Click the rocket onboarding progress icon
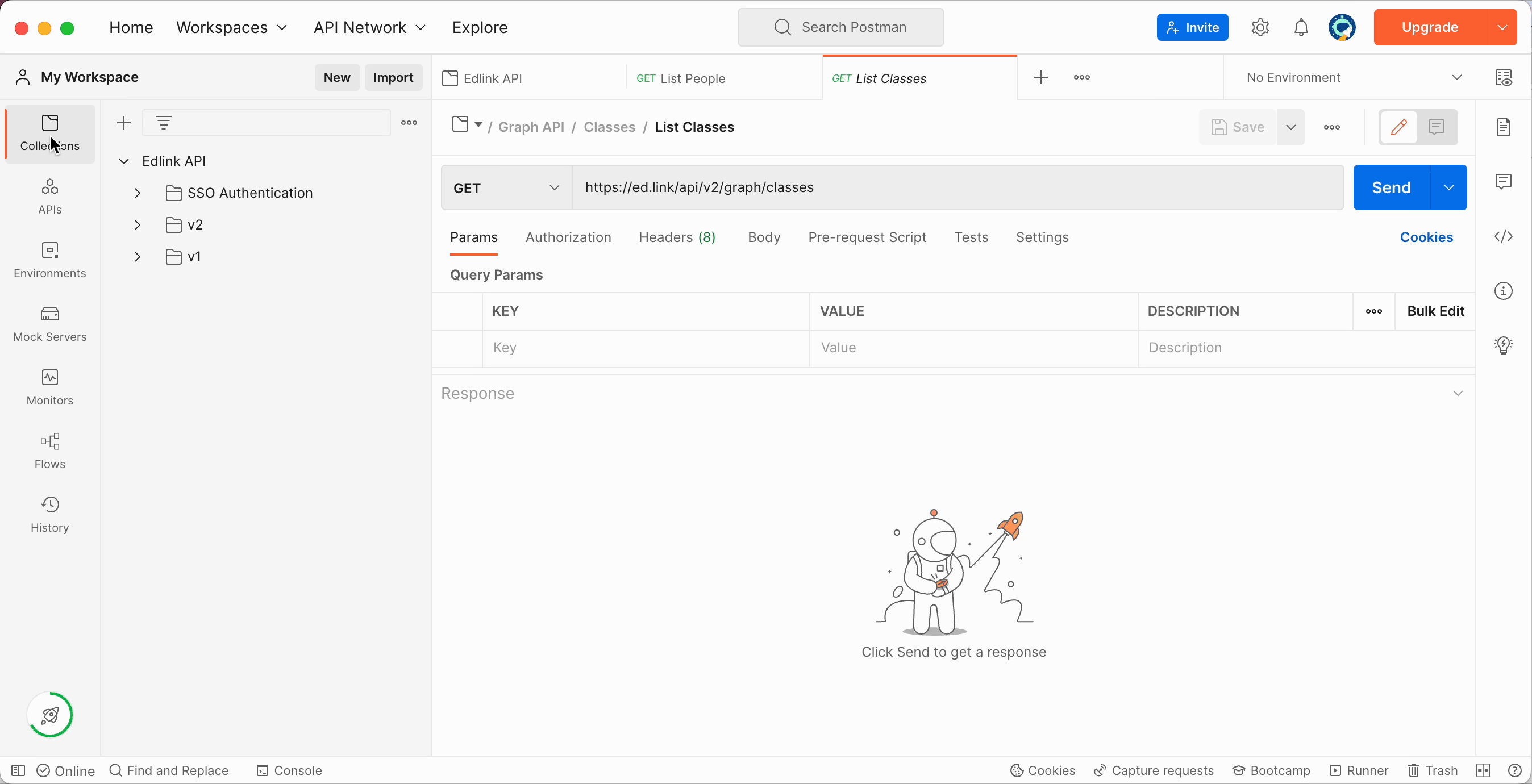Viewport: 1532px width, 784px height. [x=50, y=715]
